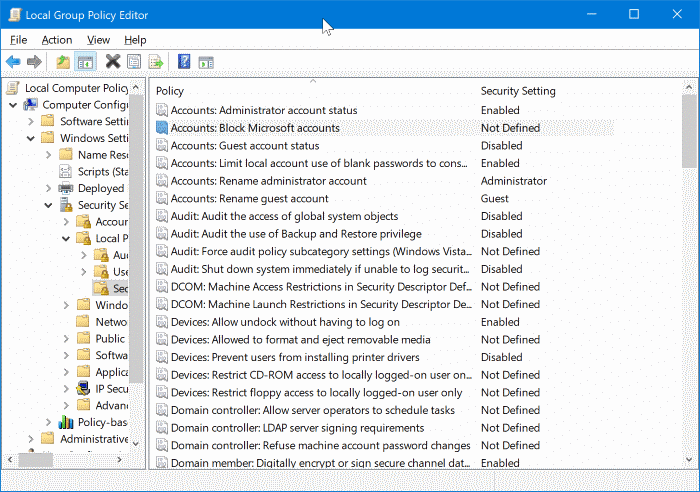Open the Help question mark icon

(x=184, y=61)
